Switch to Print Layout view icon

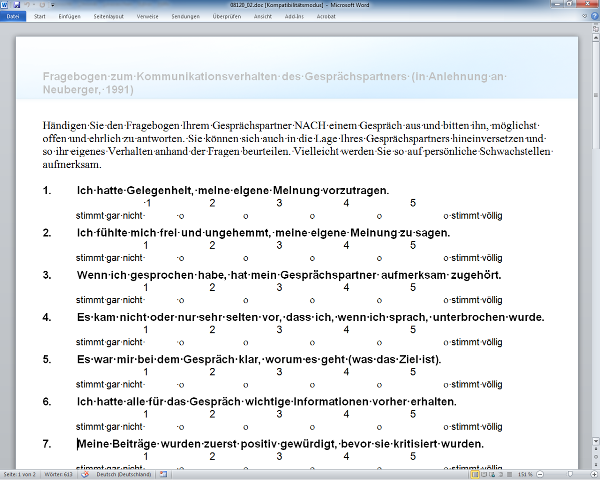[x=476, y=474]
